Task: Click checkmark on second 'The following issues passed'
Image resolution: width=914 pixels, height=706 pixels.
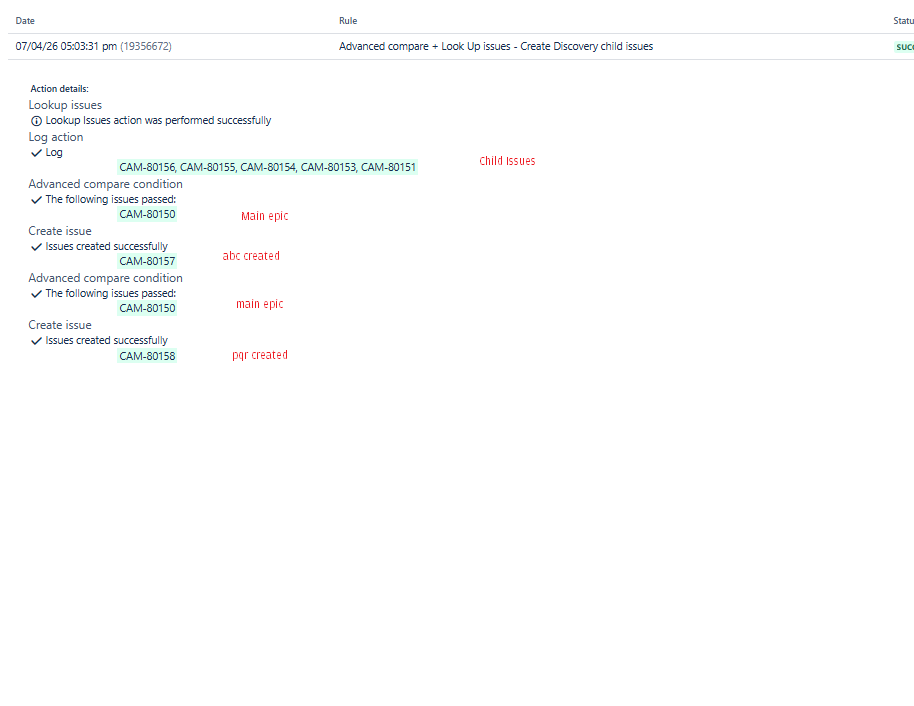Action: point(36,293)
